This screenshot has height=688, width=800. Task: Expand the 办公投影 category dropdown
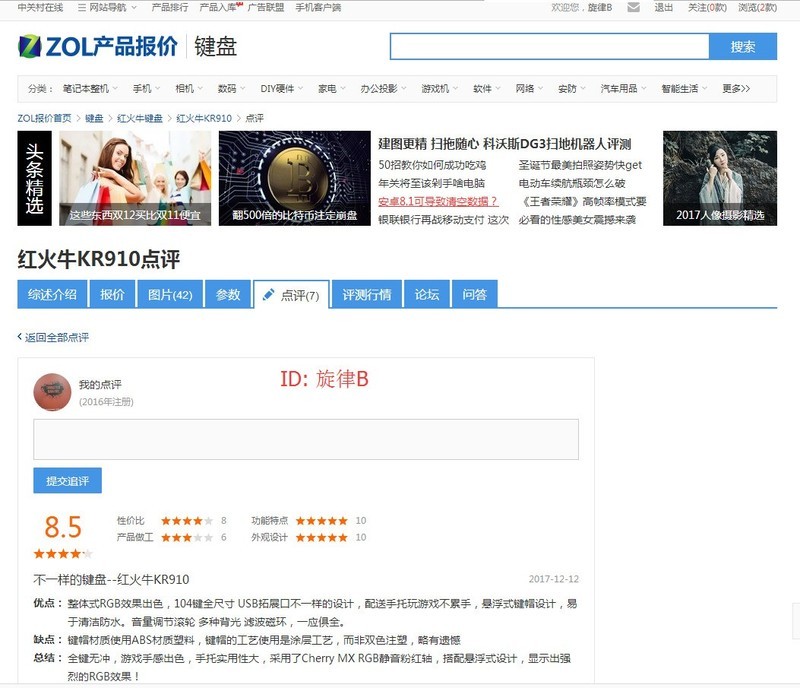(383, 89)
